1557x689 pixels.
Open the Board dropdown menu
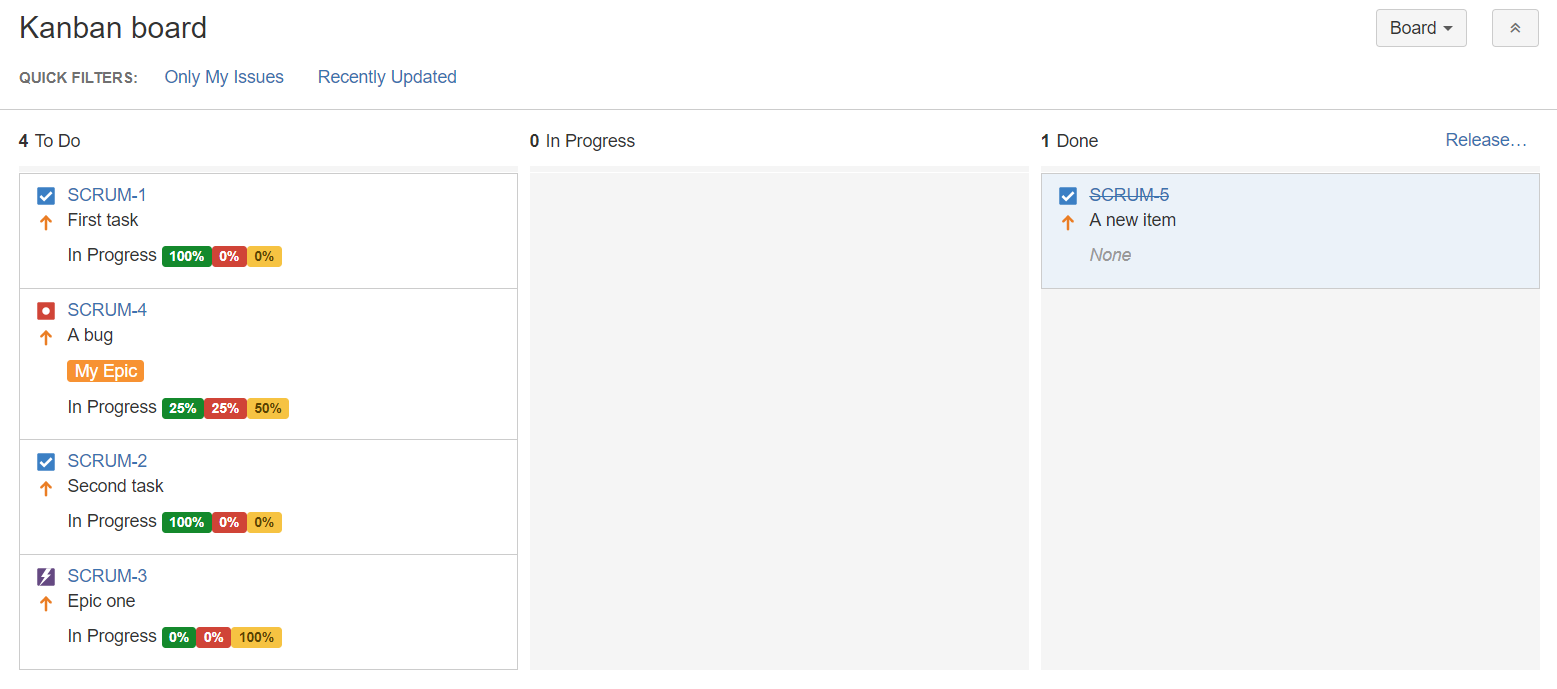[x=1421, y=28]
